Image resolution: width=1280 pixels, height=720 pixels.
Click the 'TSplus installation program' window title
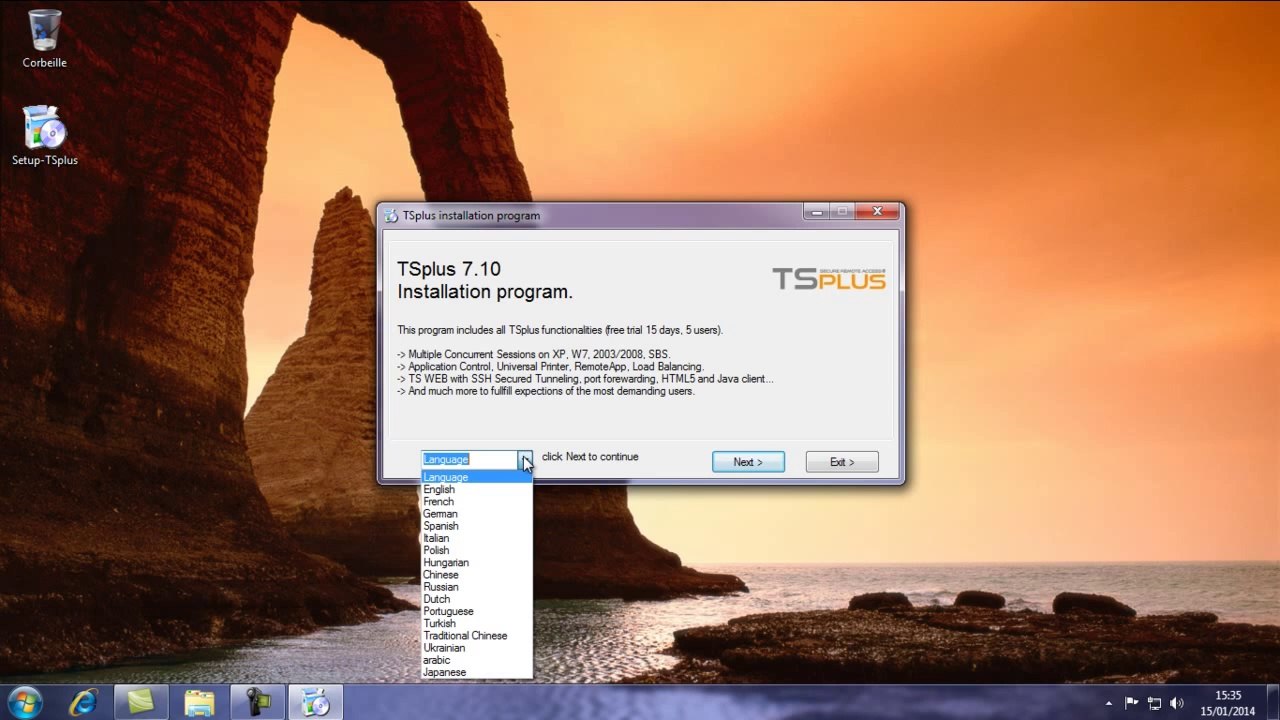[x=471, y=215]
